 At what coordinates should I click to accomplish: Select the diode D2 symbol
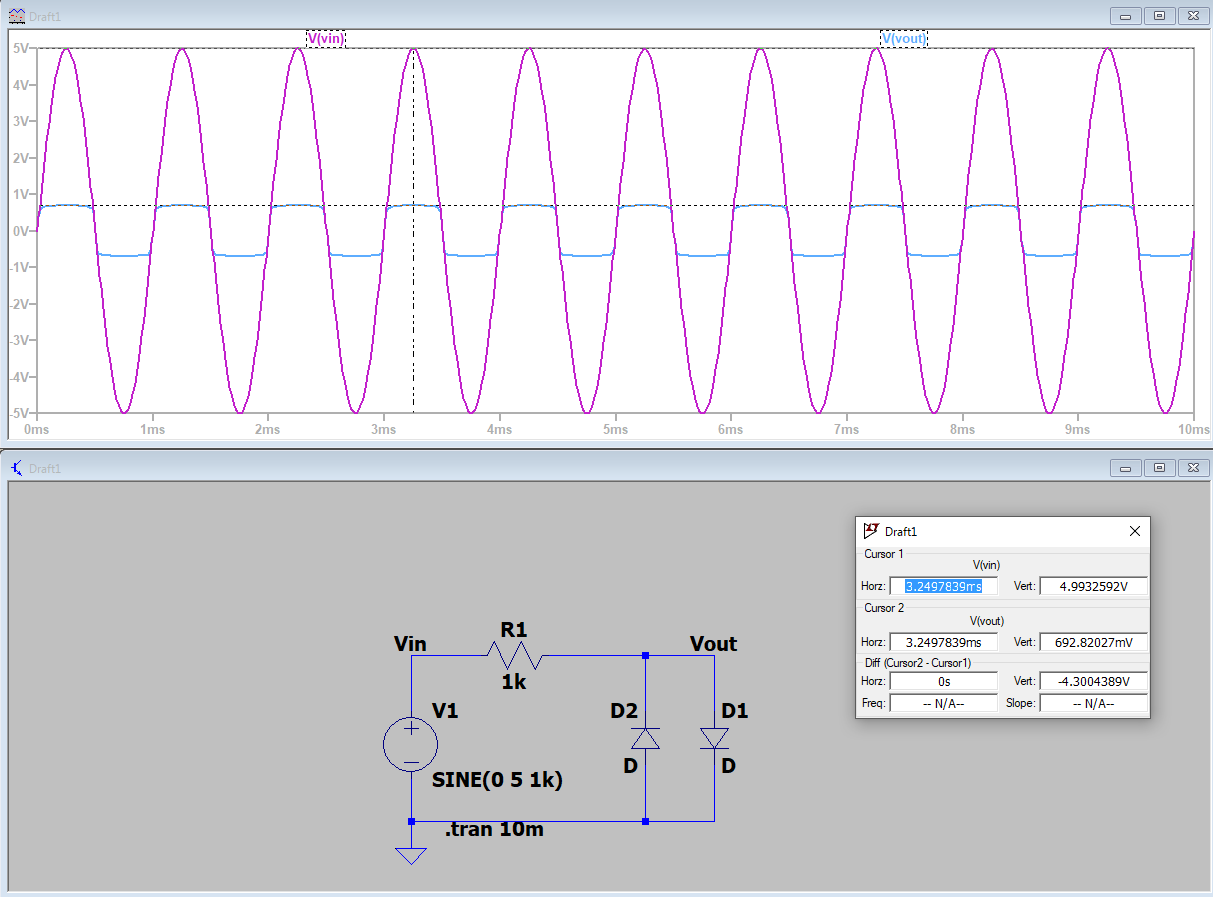coord(645,738)
